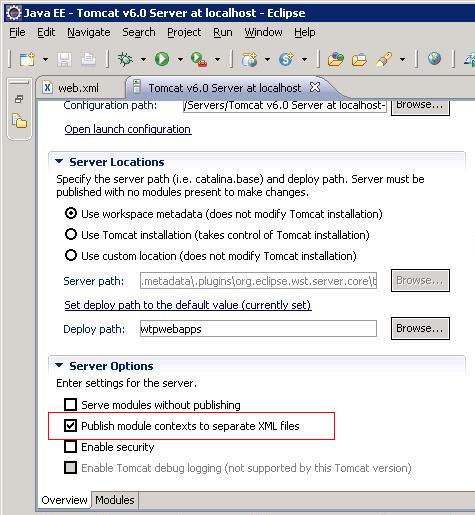Open dropdown beside New Web Project icon
This screenshot has width=475, height=515.
click(x=267, y=60)
